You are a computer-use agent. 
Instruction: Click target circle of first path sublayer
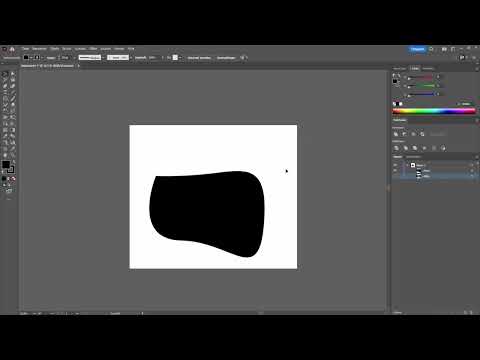[472, 171]
